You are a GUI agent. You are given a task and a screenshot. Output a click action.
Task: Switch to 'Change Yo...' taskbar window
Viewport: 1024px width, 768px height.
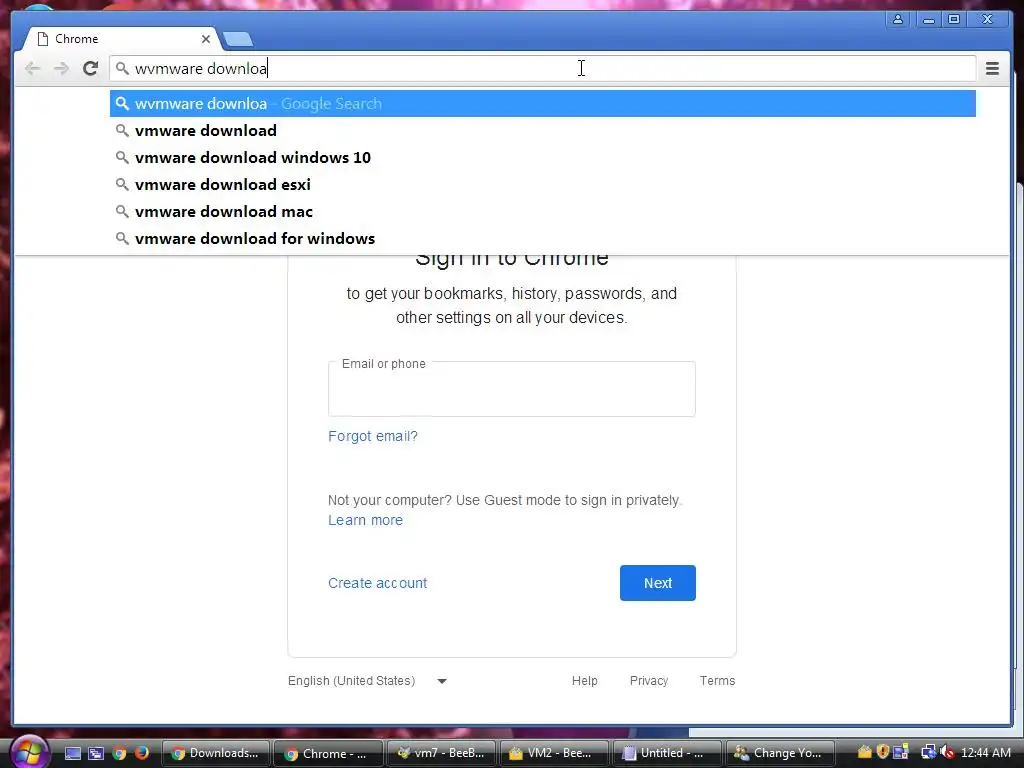click(780, 753)
